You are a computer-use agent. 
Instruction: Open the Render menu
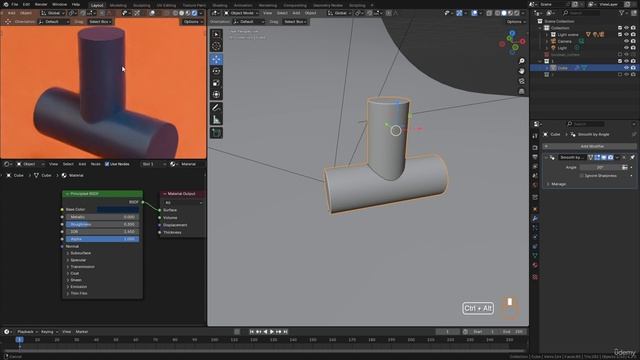tap(41, 4)
